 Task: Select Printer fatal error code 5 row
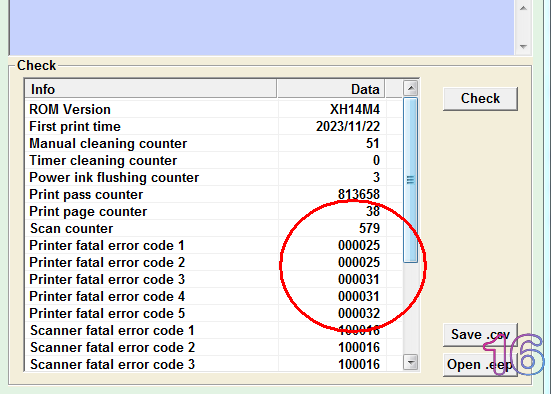pos(214,314)
